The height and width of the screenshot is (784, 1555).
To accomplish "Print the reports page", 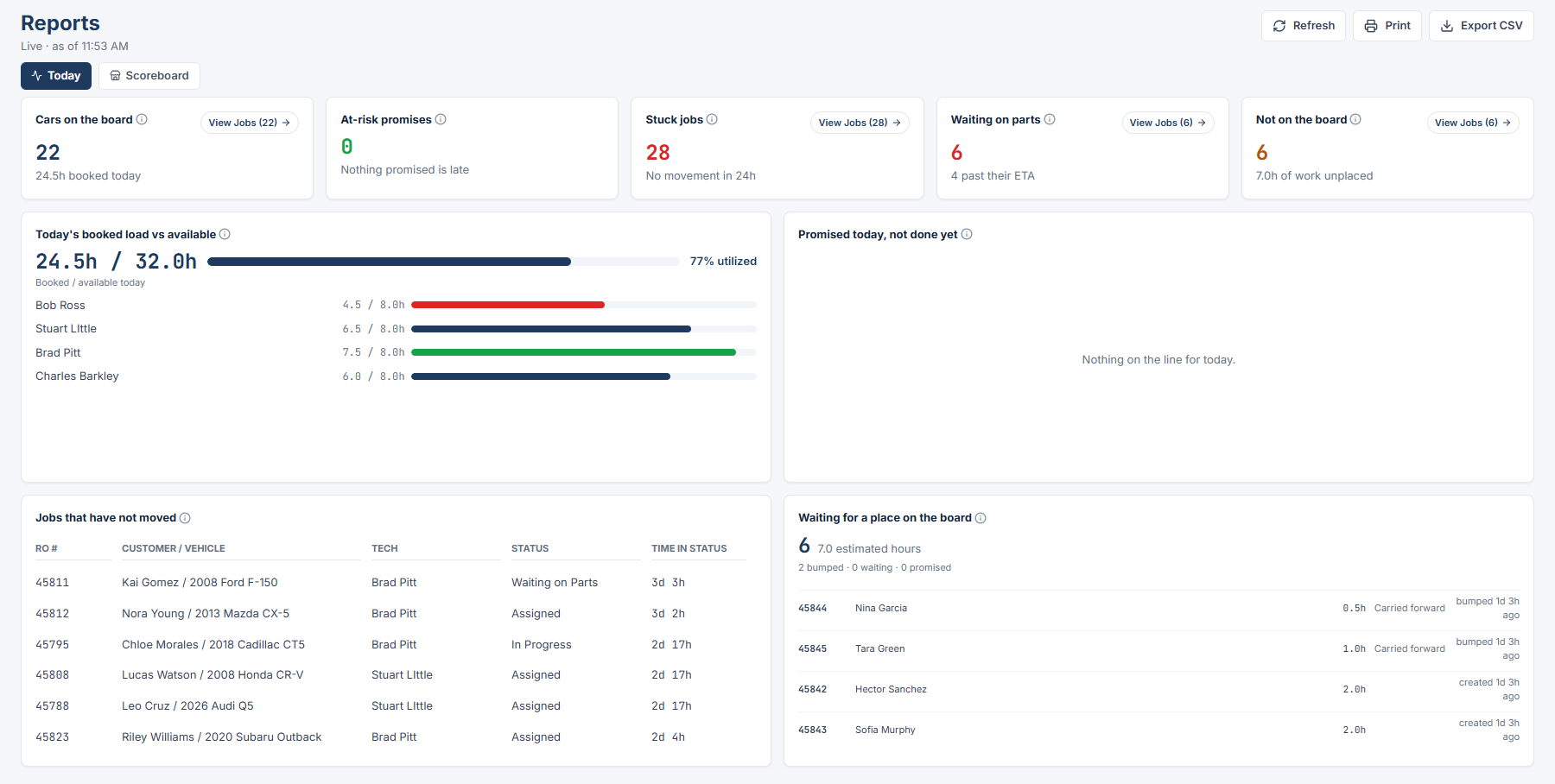I will [1387, 26].
